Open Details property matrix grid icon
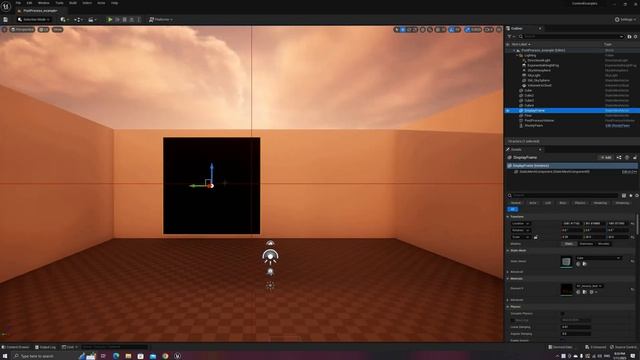This screenshot has height=360, width=640. 624,196
